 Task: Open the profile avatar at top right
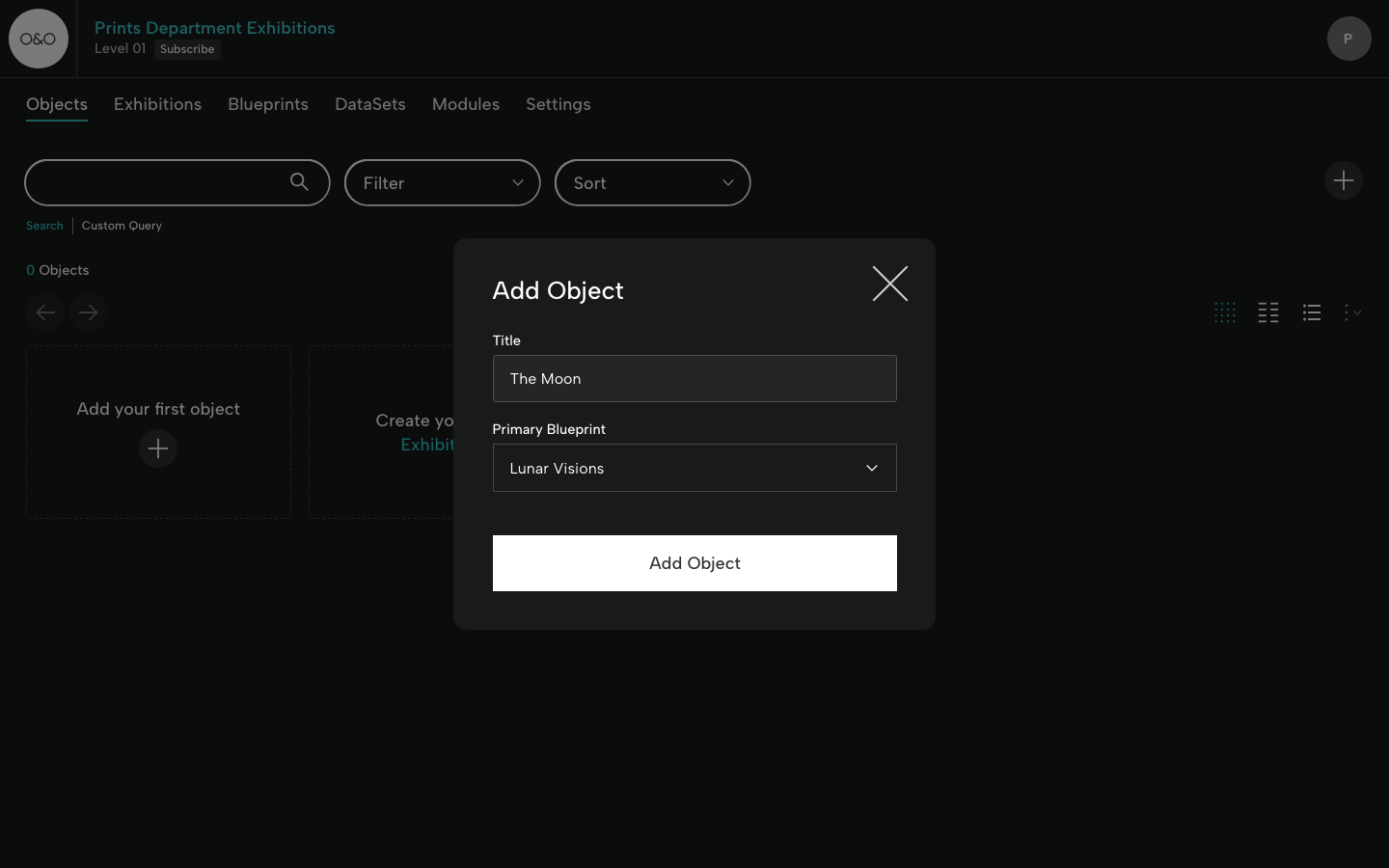pyautogui.click(x=1348, y=39)
